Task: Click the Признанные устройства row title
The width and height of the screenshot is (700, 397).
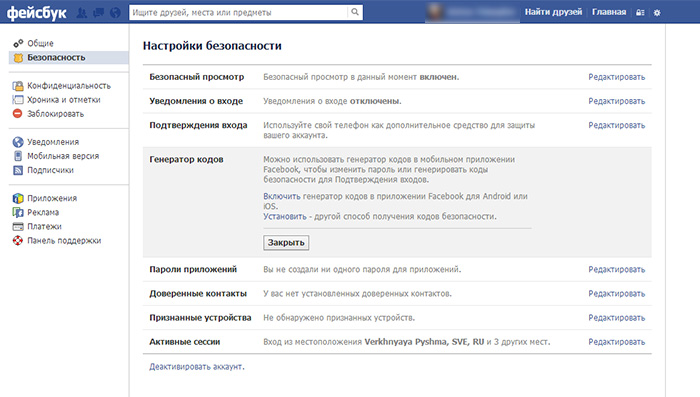Action: (200, 318)
